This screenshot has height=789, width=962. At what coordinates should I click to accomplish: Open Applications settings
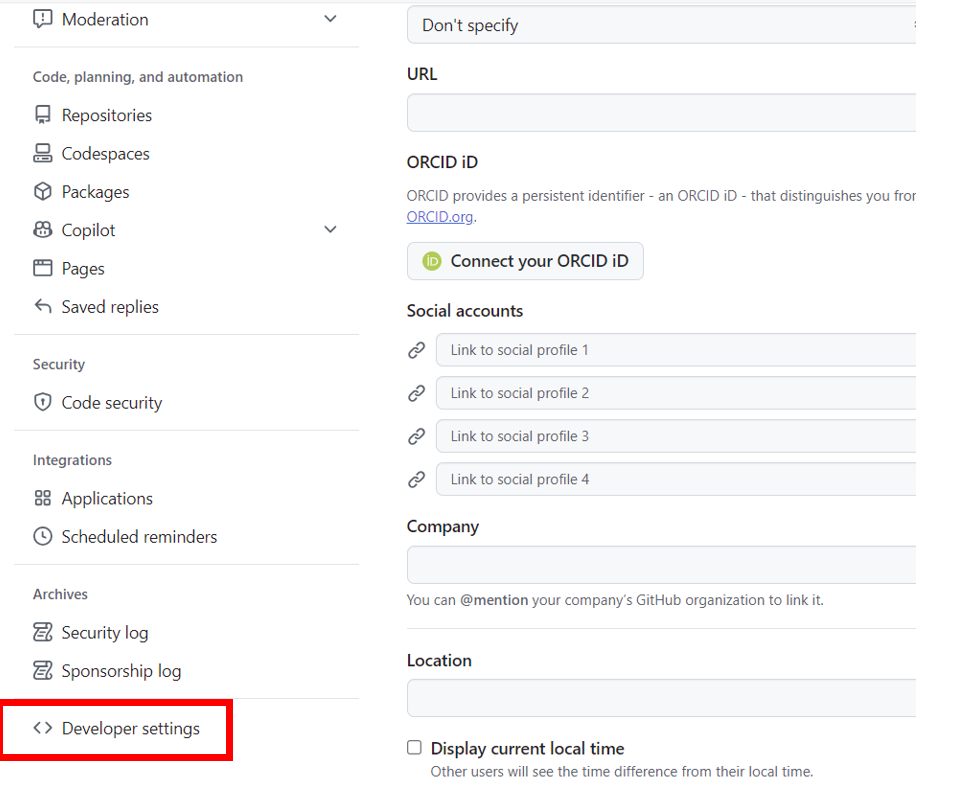point(107,499)
